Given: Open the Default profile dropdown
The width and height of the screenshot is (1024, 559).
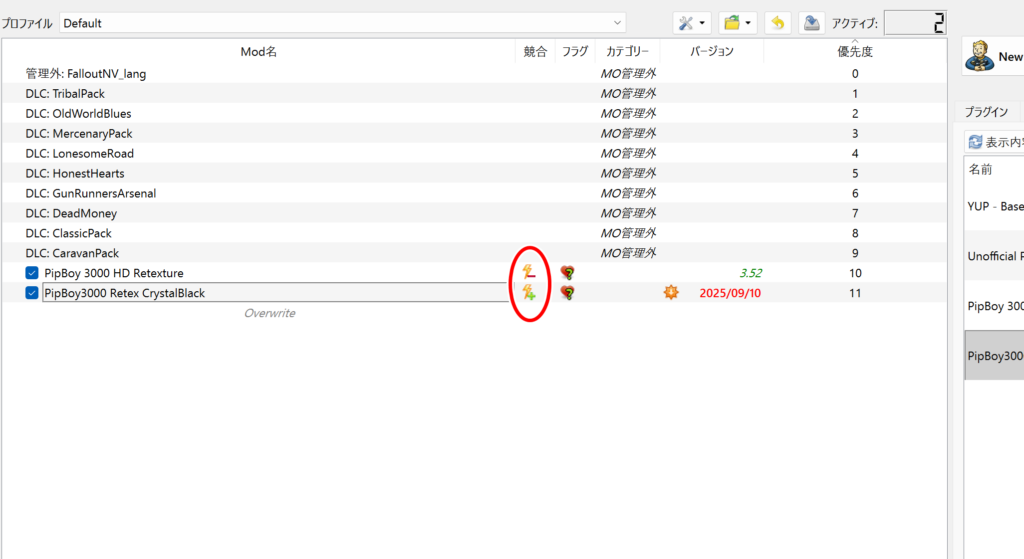Looking at the screenshot, I should (x=342, y=23).
